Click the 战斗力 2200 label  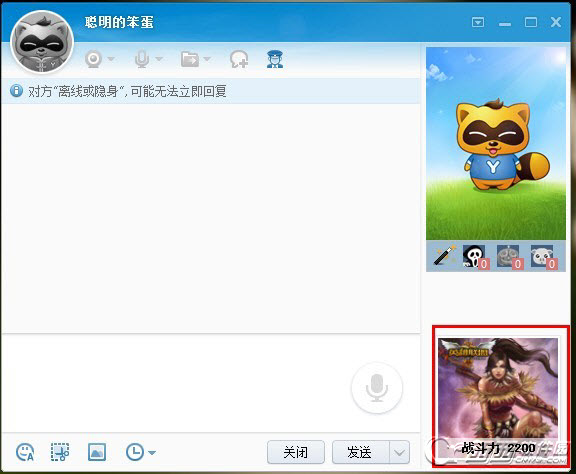[498, 448]
